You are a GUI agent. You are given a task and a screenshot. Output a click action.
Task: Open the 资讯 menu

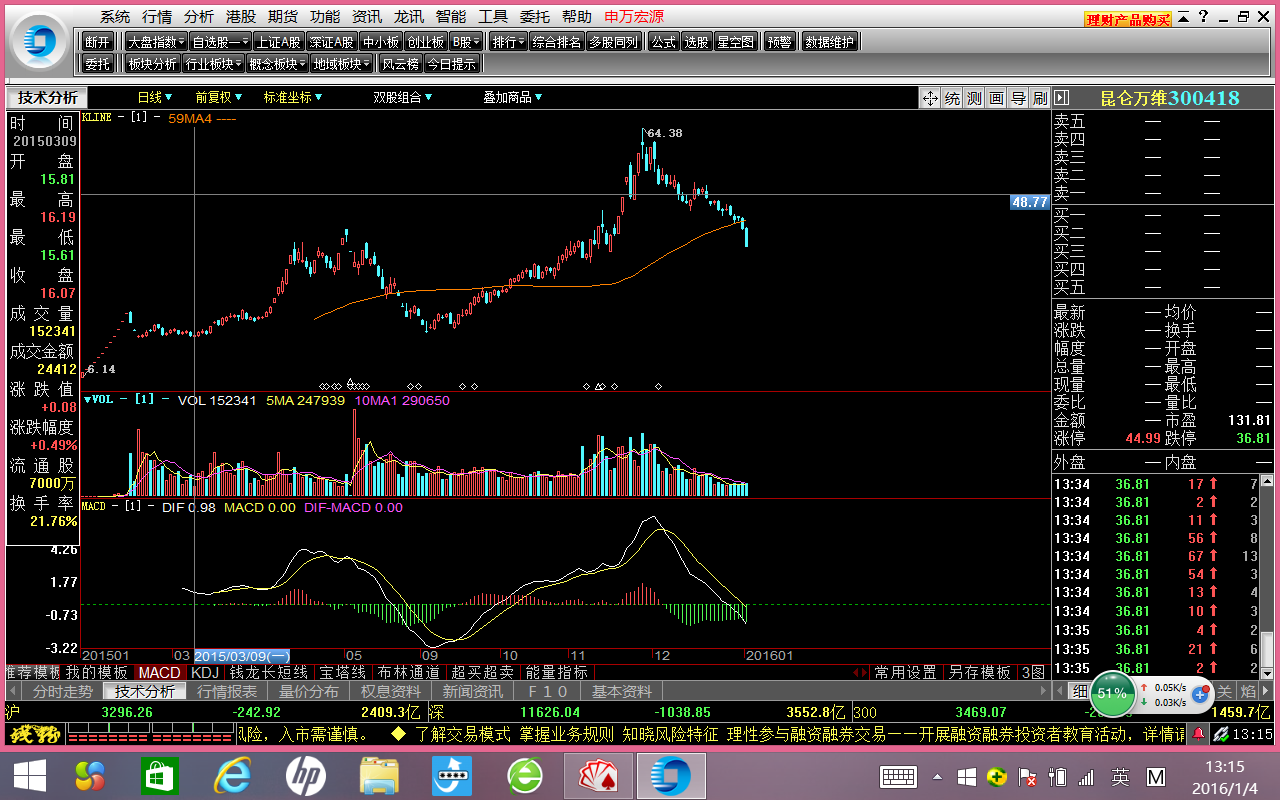tap(367, 16)
